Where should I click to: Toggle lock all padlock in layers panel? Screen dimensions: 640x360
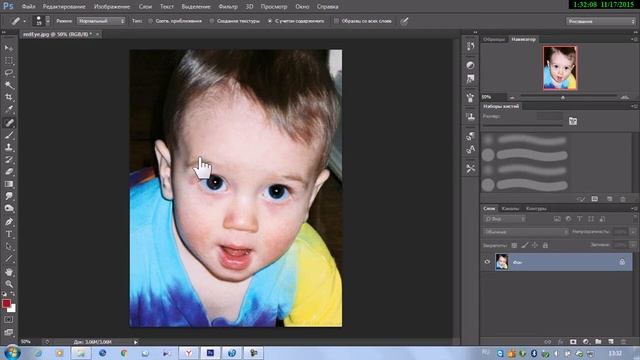[x=545, y=245]
